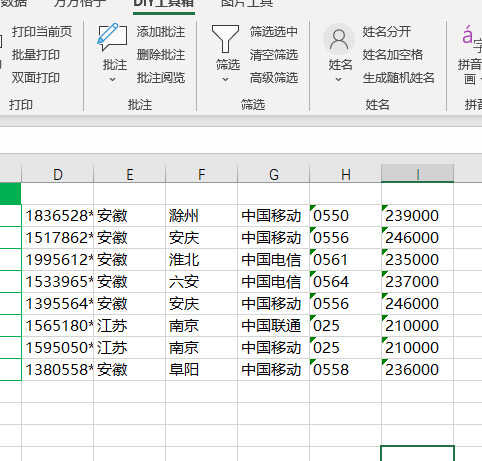This screenshot has height=461, width=482.
Task: Click 姓名加空格 button
Action: click(393, 55)
